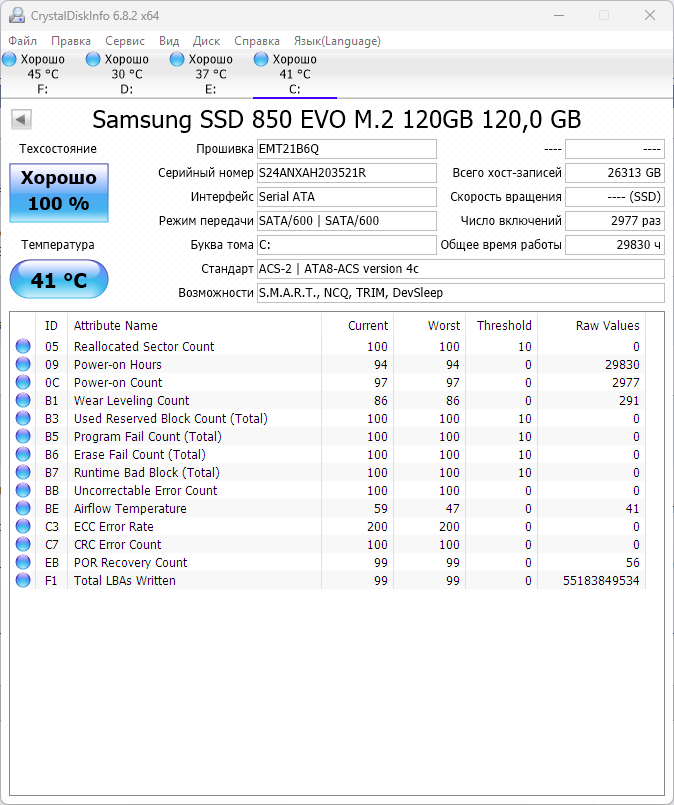Click power-on count value 2977 раз
Viewport: 674px width, 805px height.
[614, 221]
